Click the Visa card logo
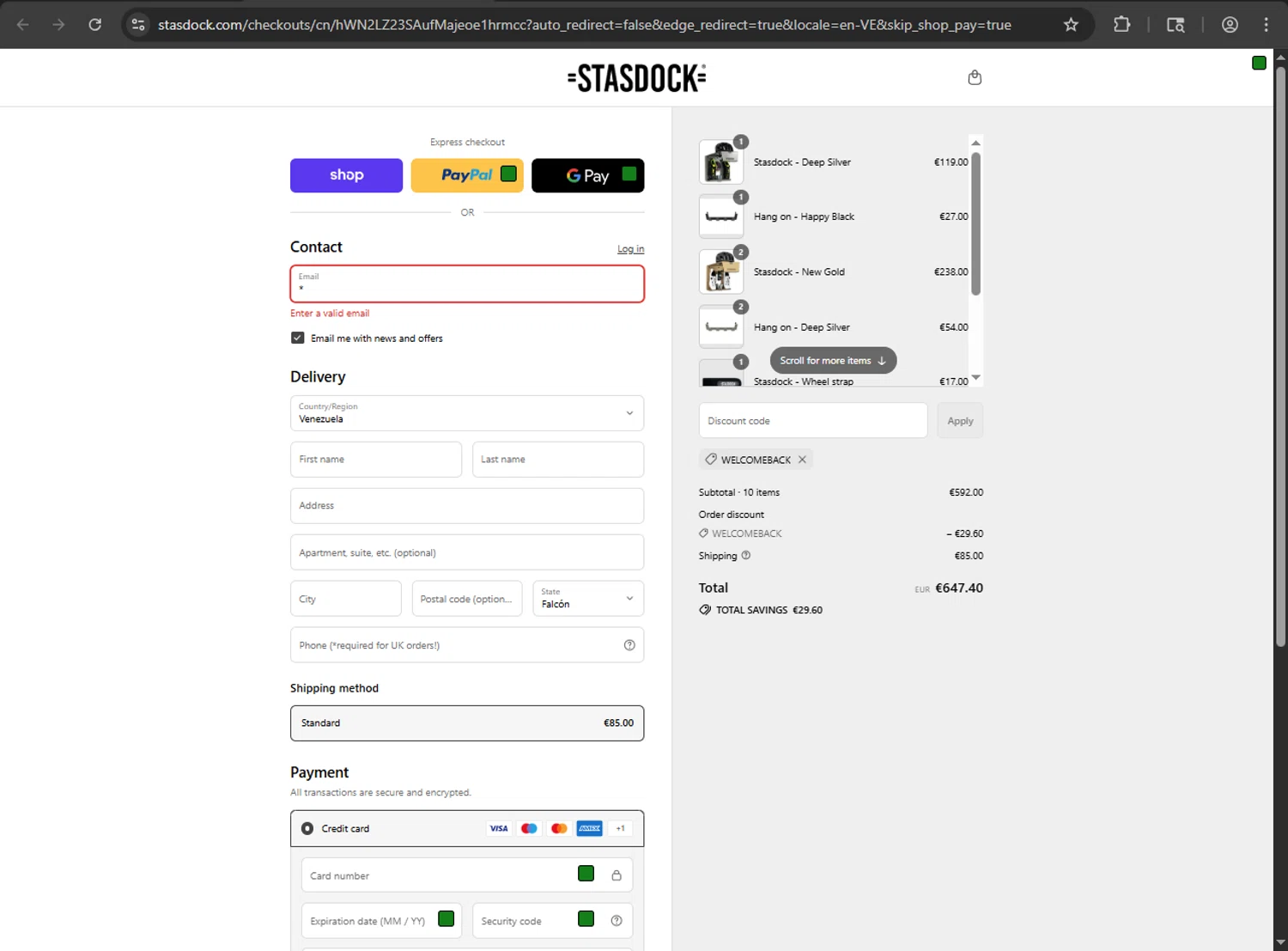 pos(499,828)
